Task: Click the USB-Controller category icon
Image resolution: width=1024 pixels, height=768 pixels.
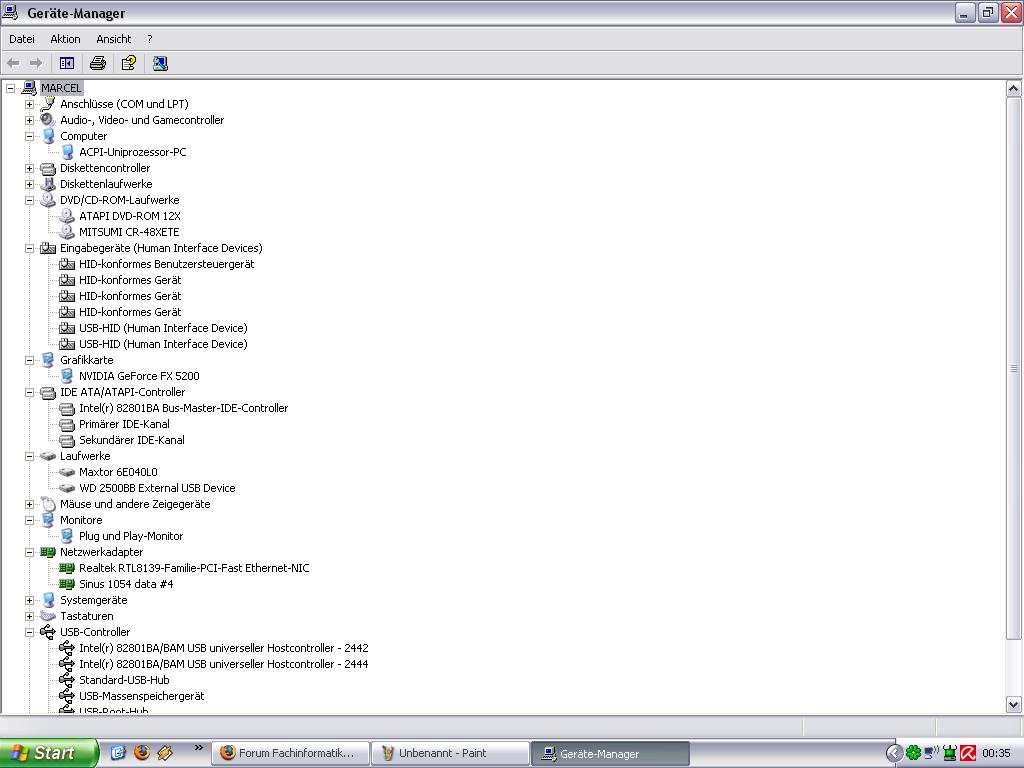Action: coord(48,632)
